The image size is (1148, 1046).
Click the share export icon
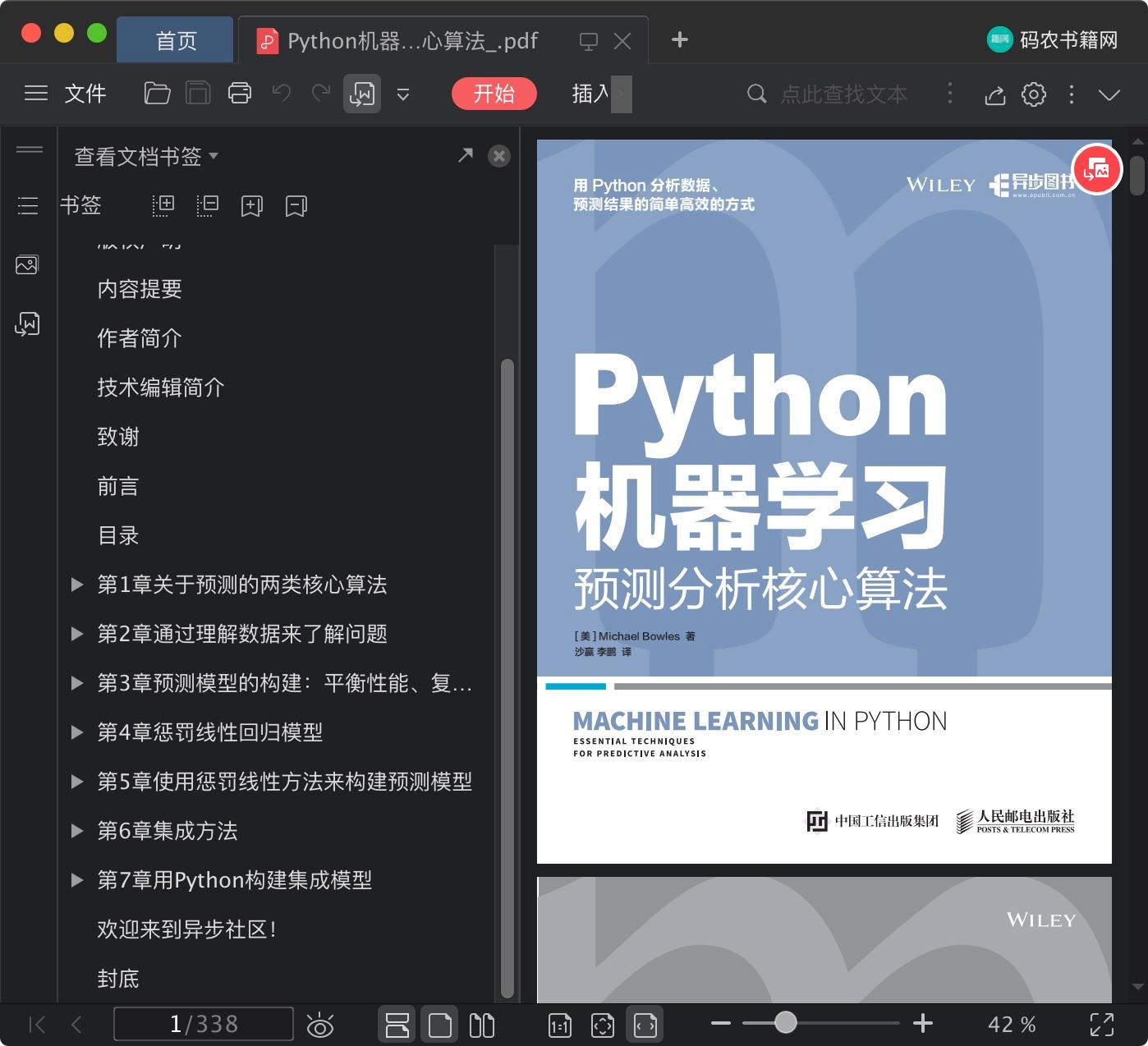995,94
